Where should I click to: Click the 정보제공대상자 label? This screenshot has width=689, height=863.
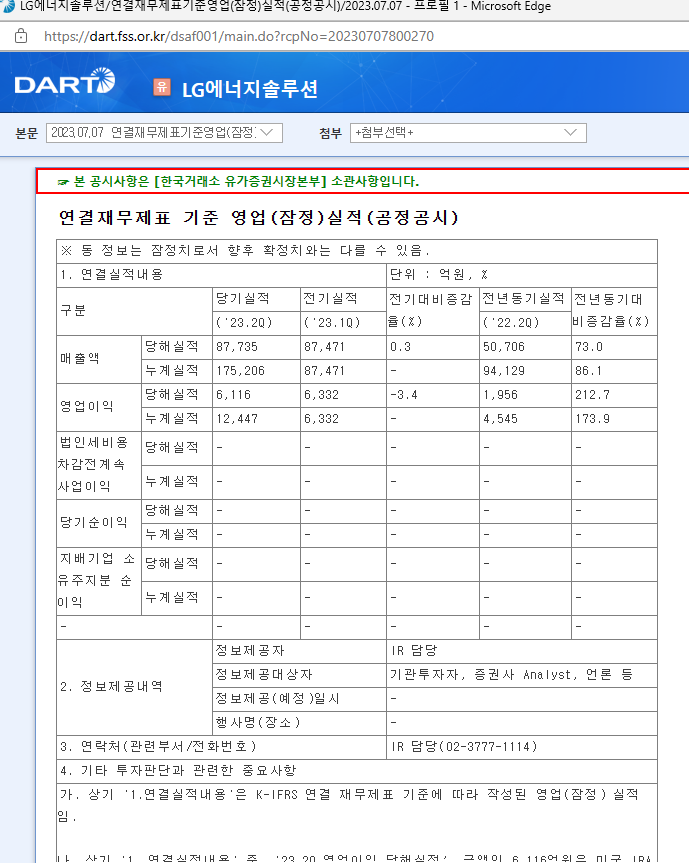click(x=264, y=675)
